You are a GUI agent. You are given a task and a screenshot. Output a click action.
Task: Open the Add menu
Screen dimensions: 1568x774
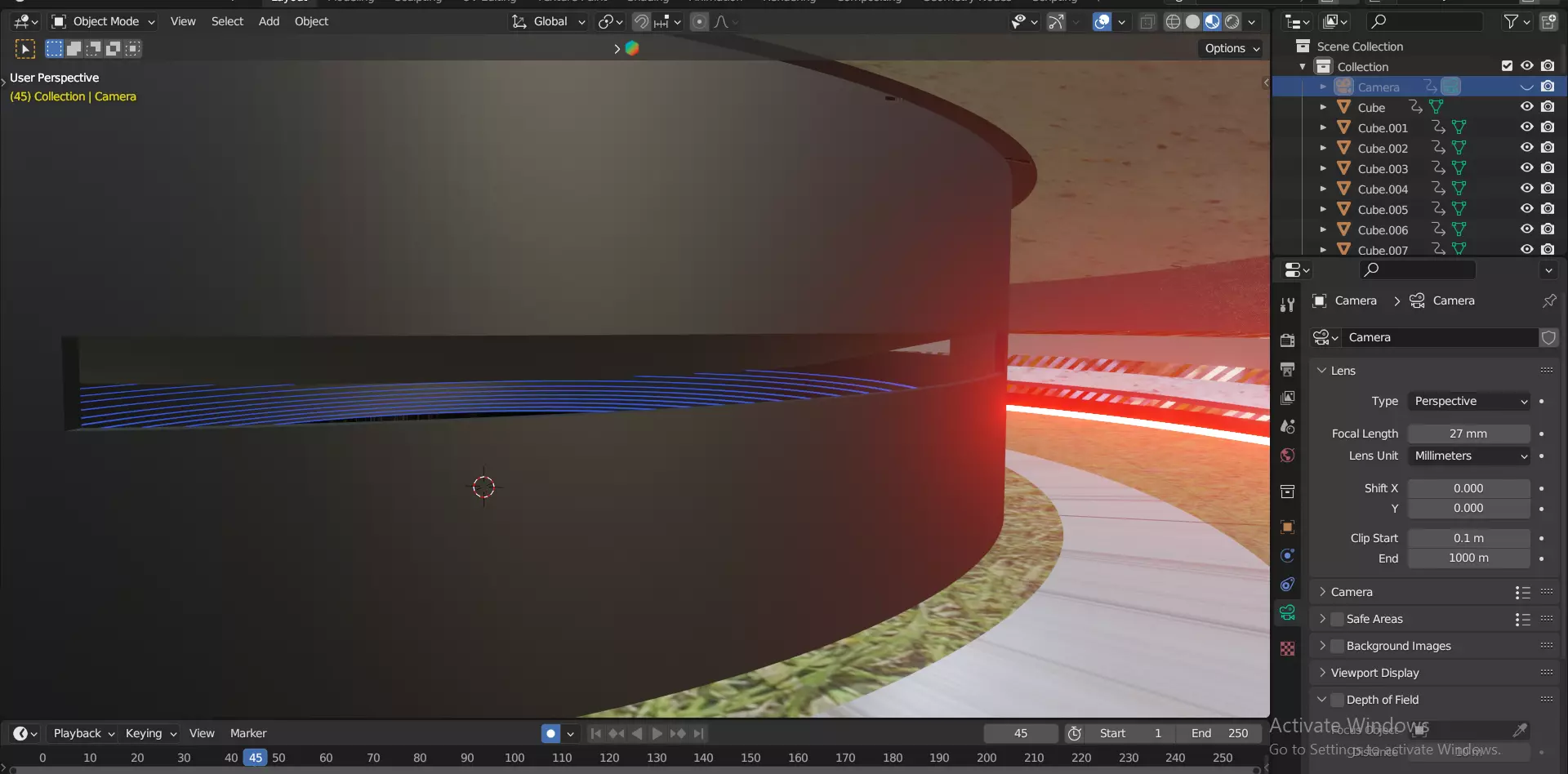(x=269, y=22)
